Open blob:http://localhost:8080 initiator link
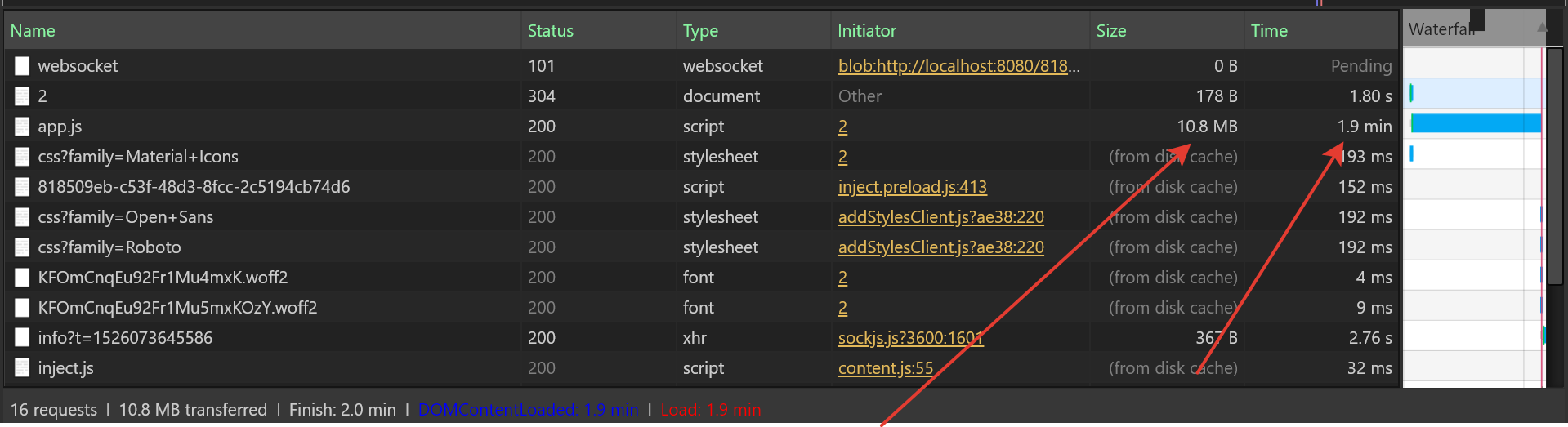 (959, 66)
